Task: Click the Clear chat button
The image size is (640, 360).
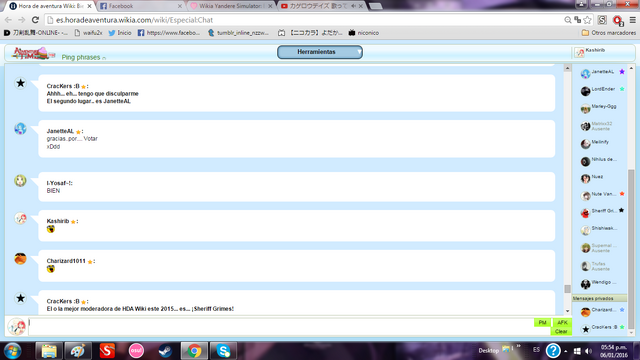Action: (561, 331)
